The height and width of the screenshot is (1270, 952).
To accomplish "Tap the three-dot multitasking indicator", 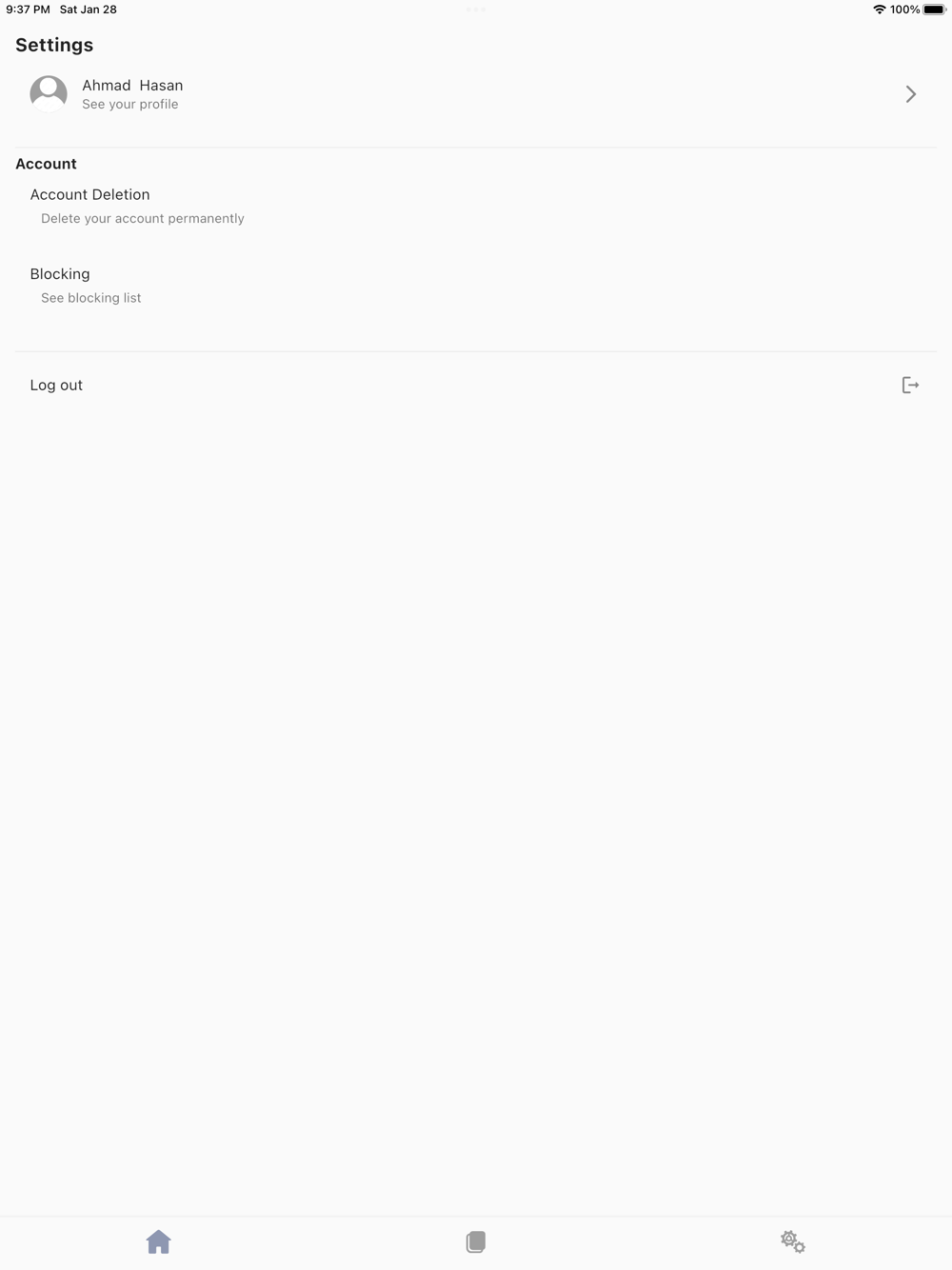I will click(x=476, y=10).
